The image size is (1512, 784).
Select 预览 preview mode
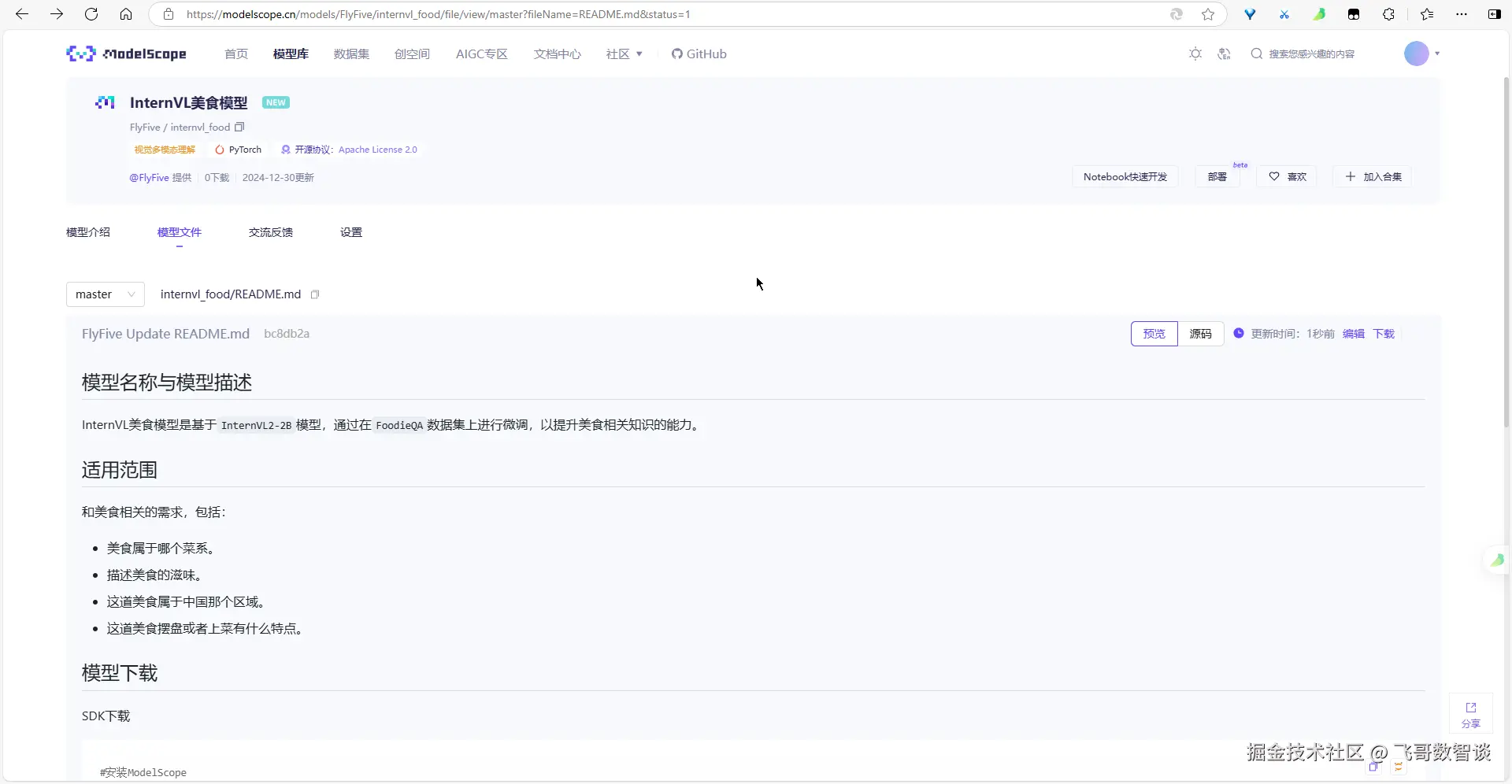click(x=1154, y=334)
